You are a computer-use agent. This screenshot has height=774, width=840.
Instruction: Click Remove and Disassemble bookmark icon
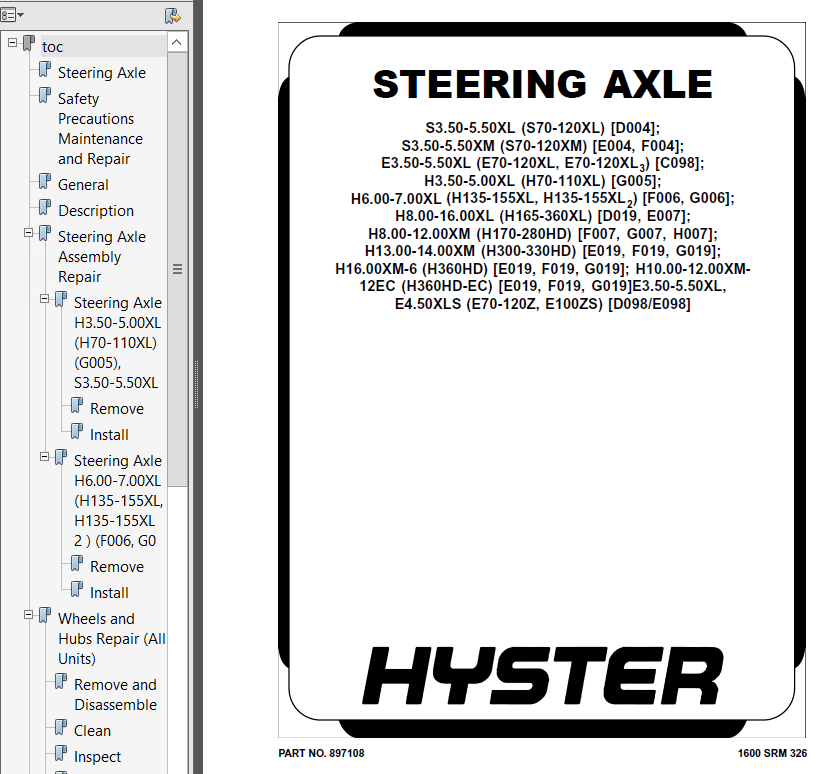61,681
